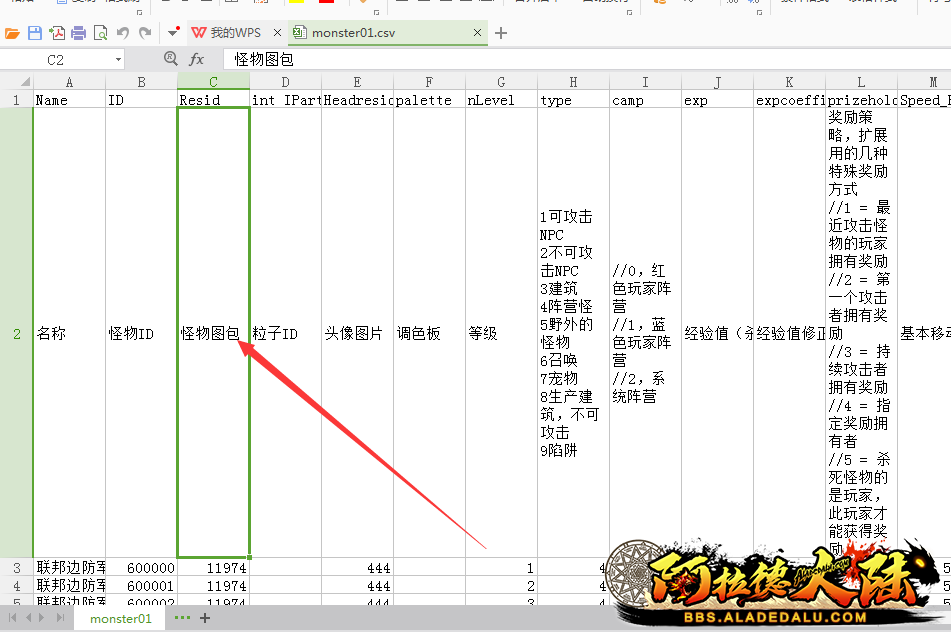
Task: Click the Undo arrow icon
Action: 123,33
